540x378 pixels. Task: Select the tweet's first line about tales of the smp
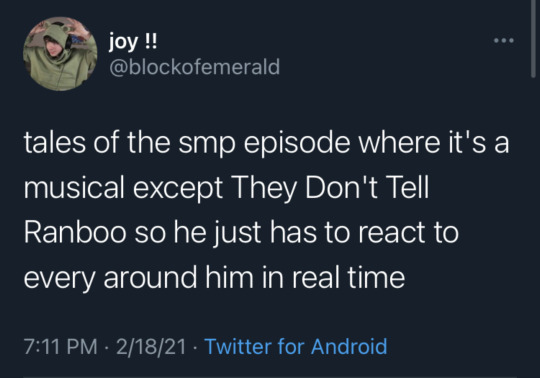266,143
